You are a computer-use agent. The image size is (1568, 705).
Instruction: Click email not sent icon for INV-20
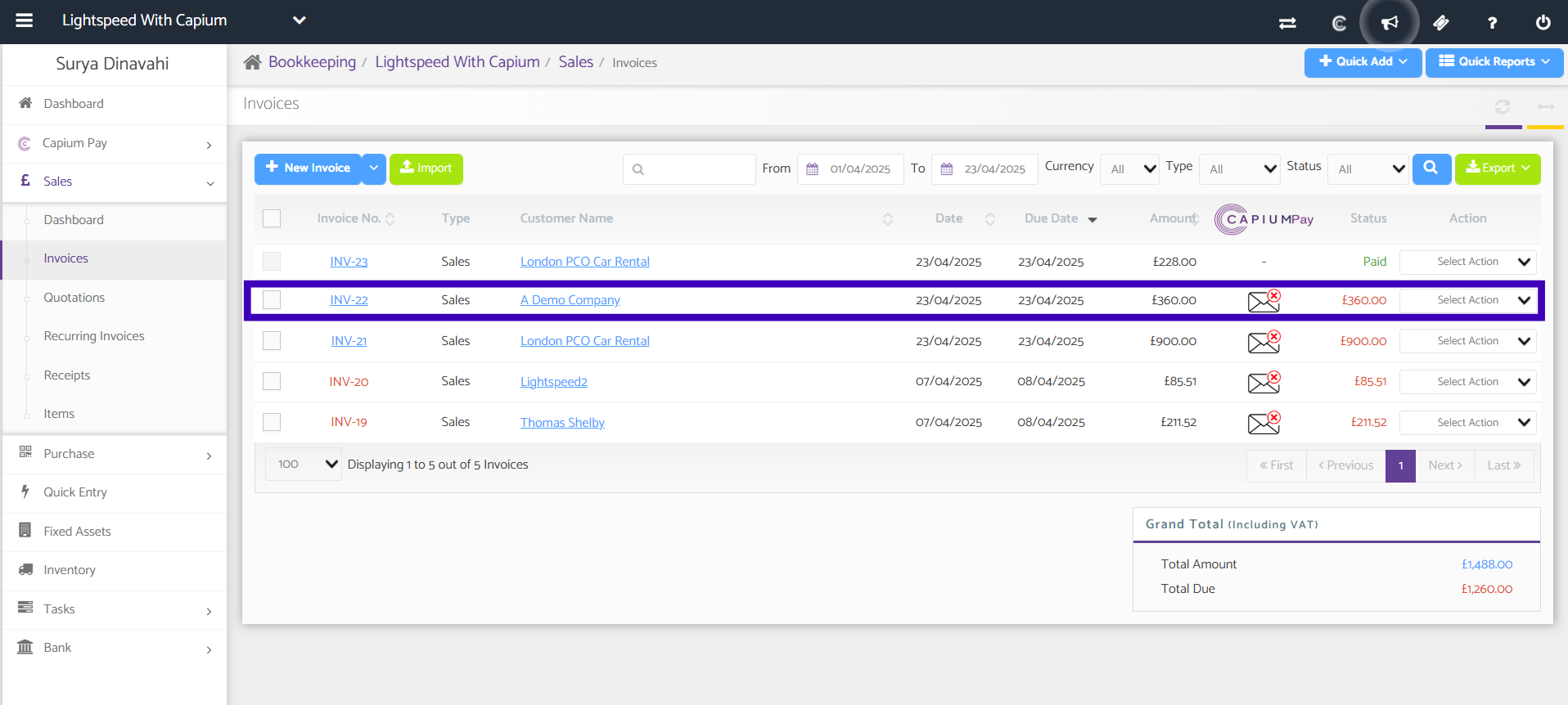point(1264,381)
